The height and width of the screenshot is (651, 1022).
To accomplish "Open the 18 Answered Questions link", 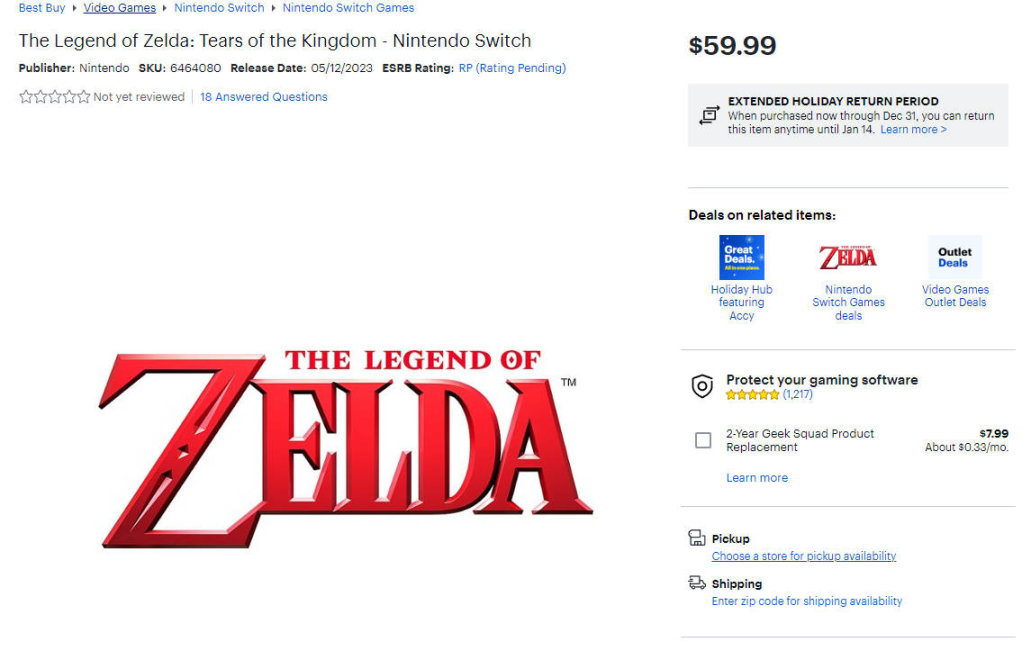I will [264, 97].
